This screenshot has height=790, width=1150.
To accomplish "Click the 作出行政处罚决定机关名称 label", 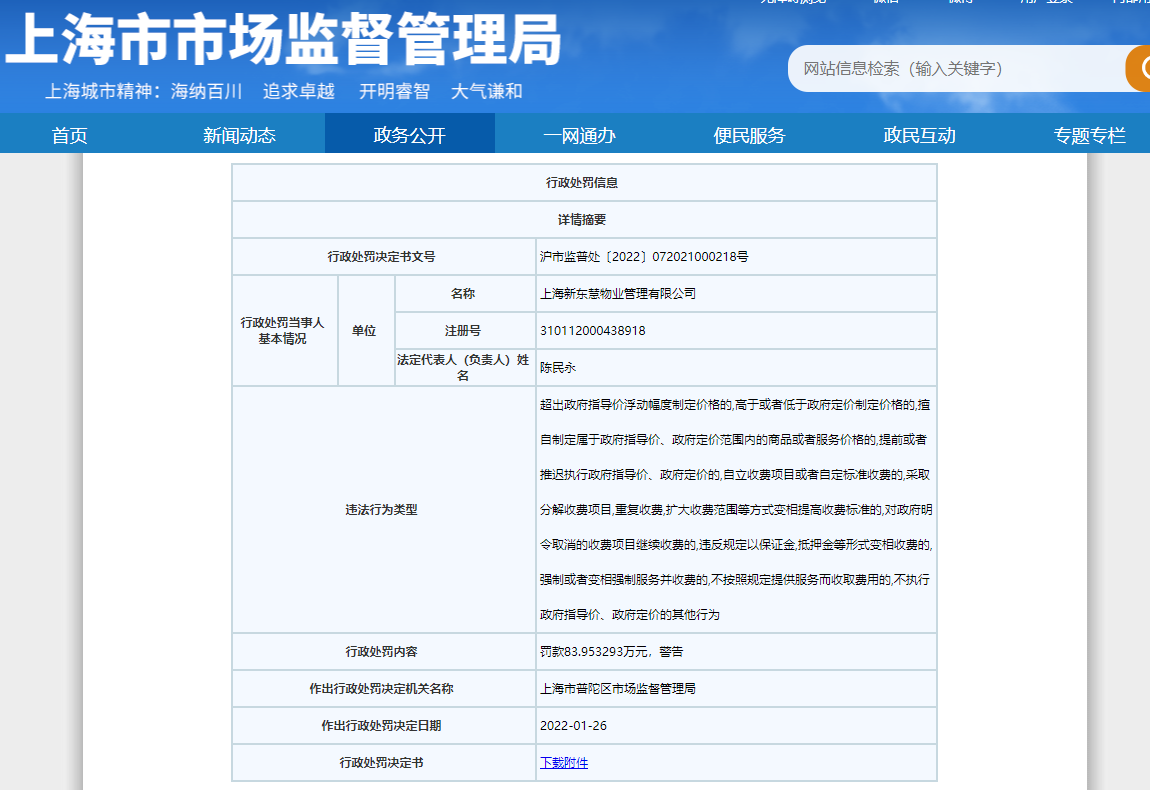I will 381,689.
